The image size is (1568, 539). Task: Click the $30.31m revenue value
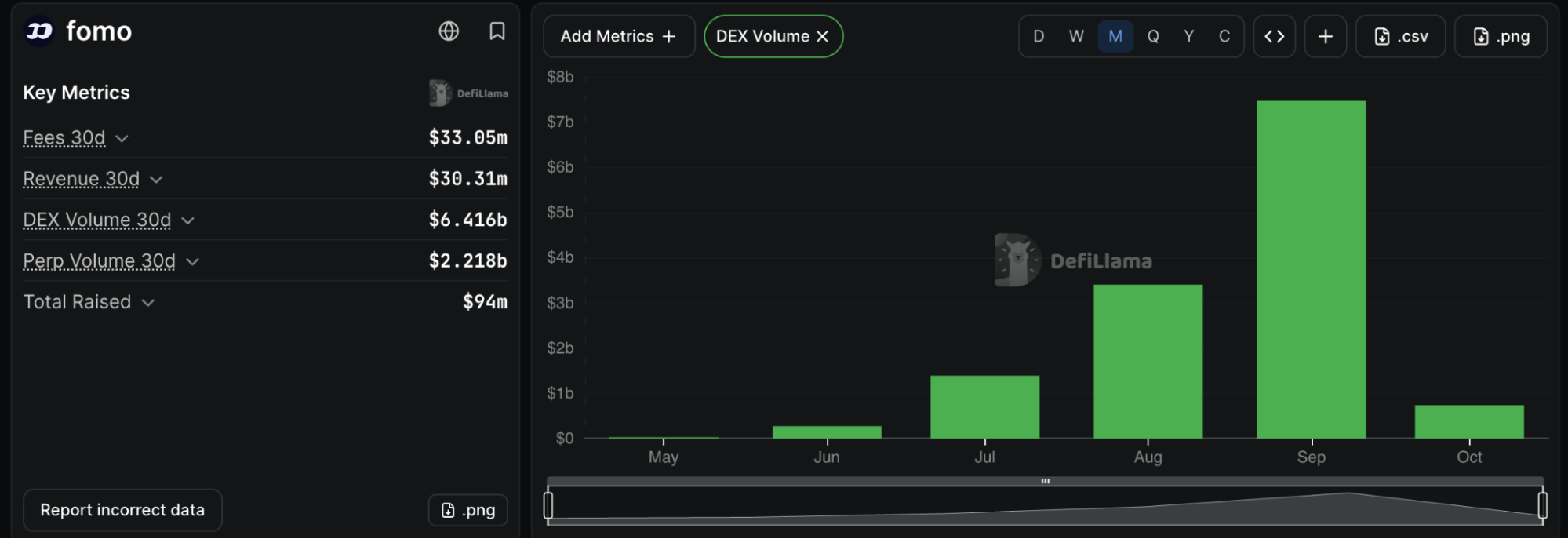pyautogui.click(x=468, y=179)
